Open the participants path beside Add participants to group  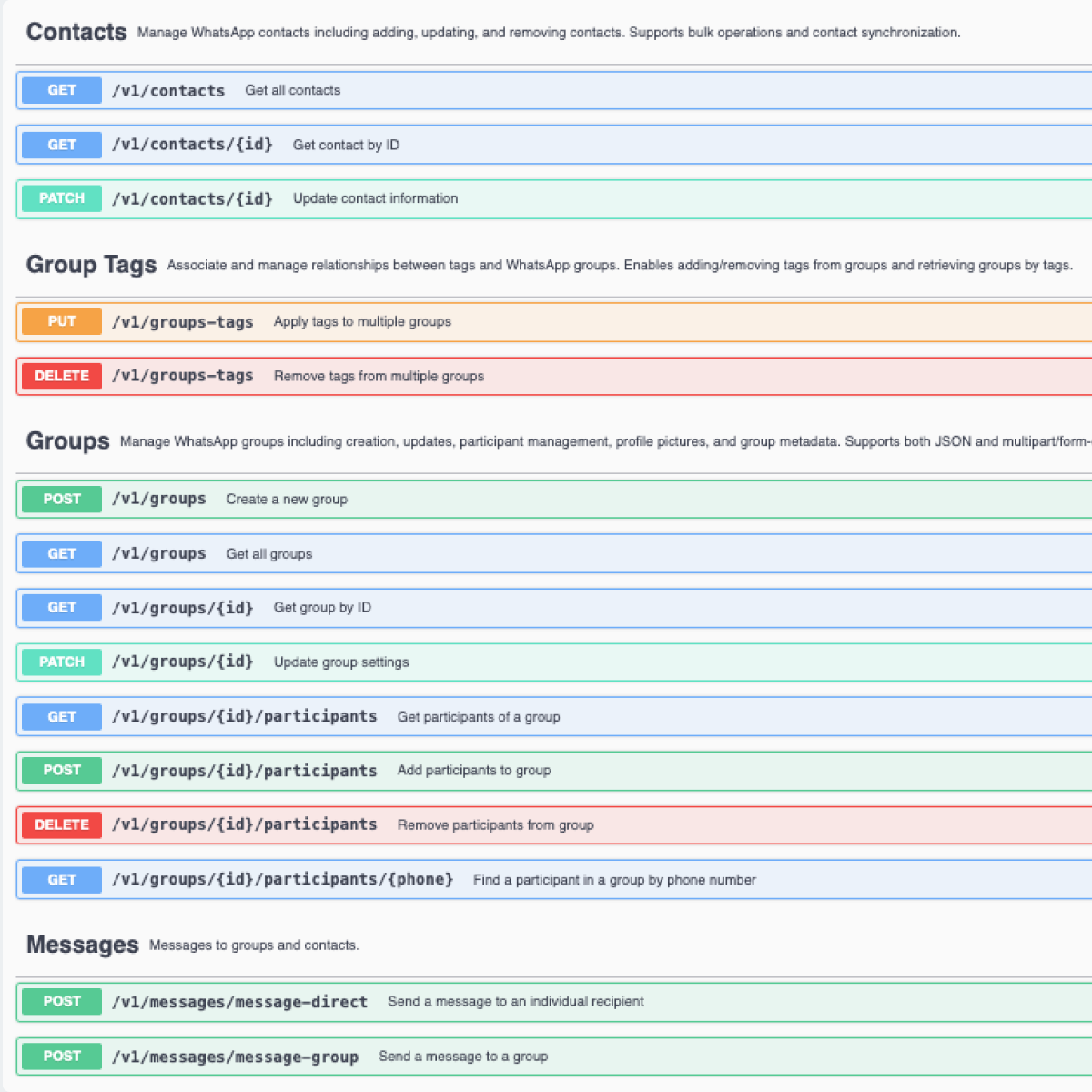click(245, 771)
